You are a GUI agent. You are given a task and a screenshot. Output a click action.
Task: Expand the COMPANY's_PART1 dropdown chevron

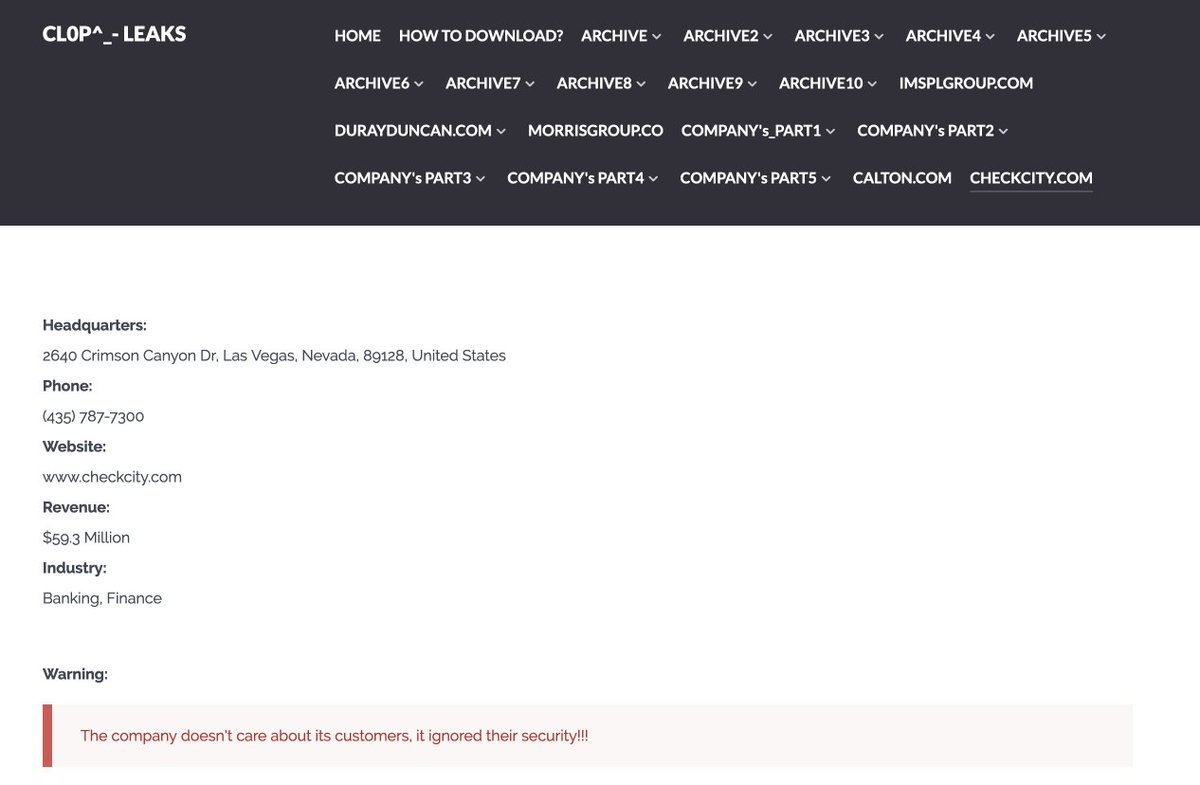831,131
